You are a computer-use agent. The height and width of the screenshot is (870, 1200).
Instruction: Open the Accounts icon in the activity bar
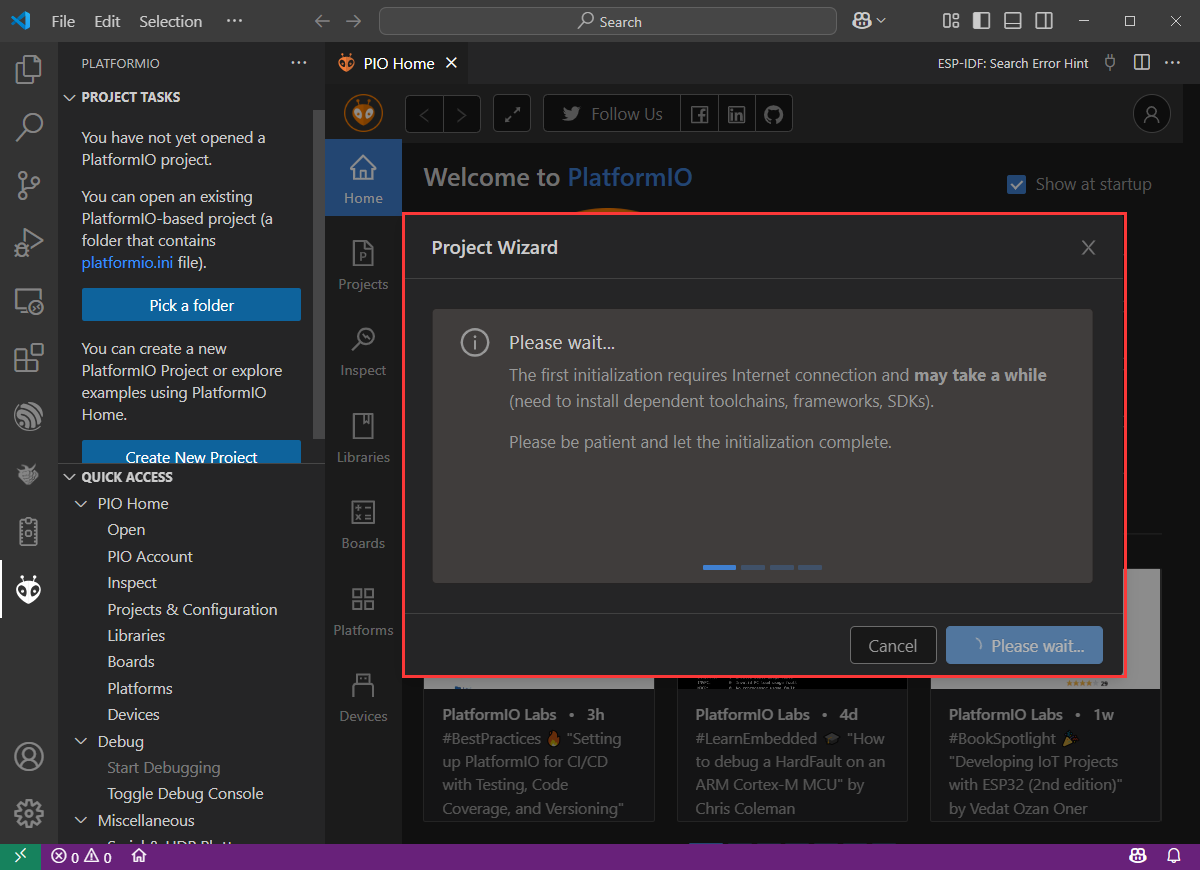[29, 755]
